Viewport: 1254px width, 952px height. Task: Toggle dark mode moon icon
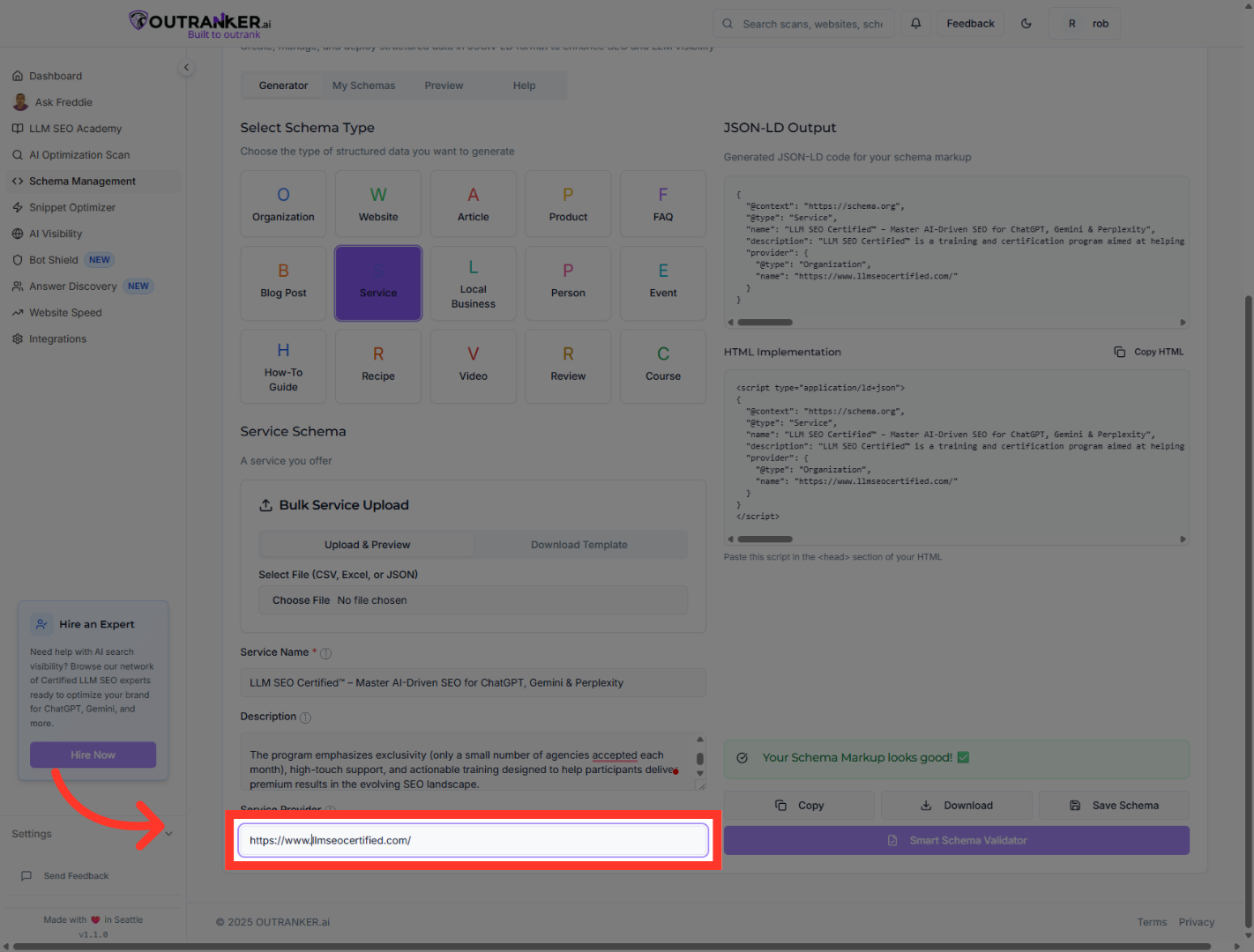(x=1026, y=24)
